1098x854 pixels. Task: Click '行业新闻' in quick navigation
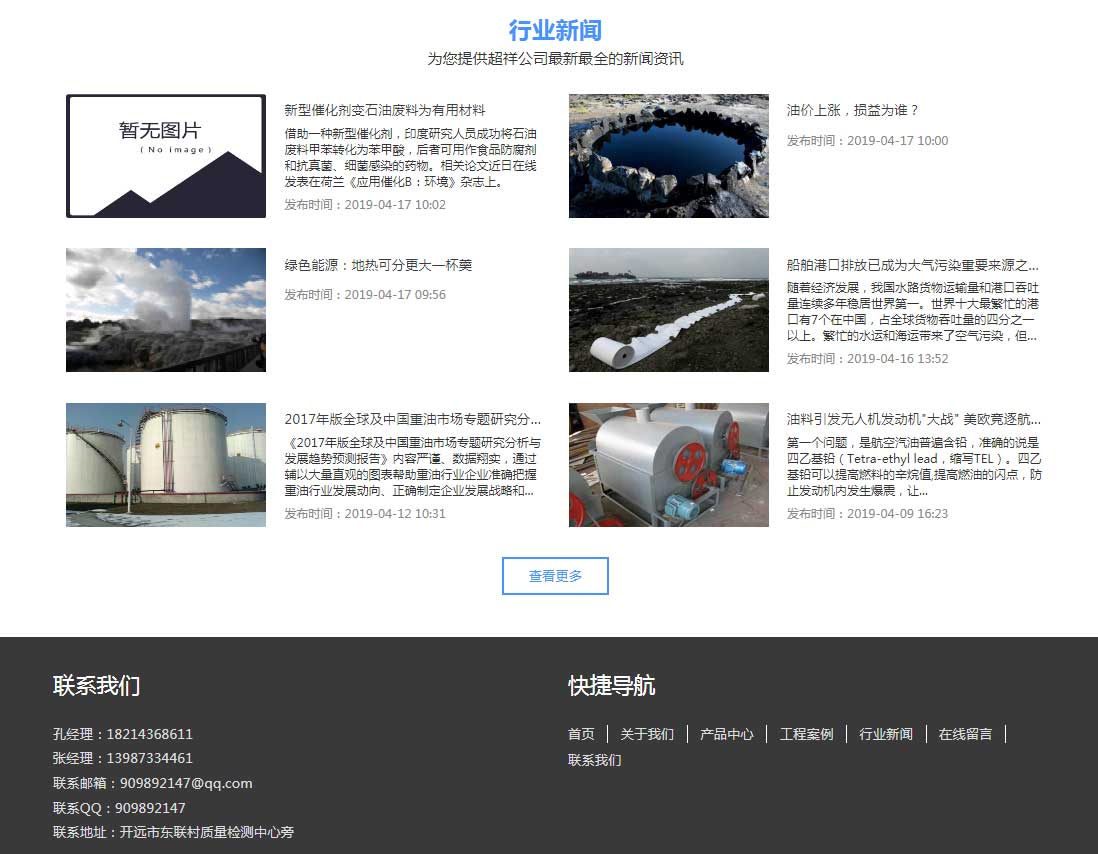(886, 734)
